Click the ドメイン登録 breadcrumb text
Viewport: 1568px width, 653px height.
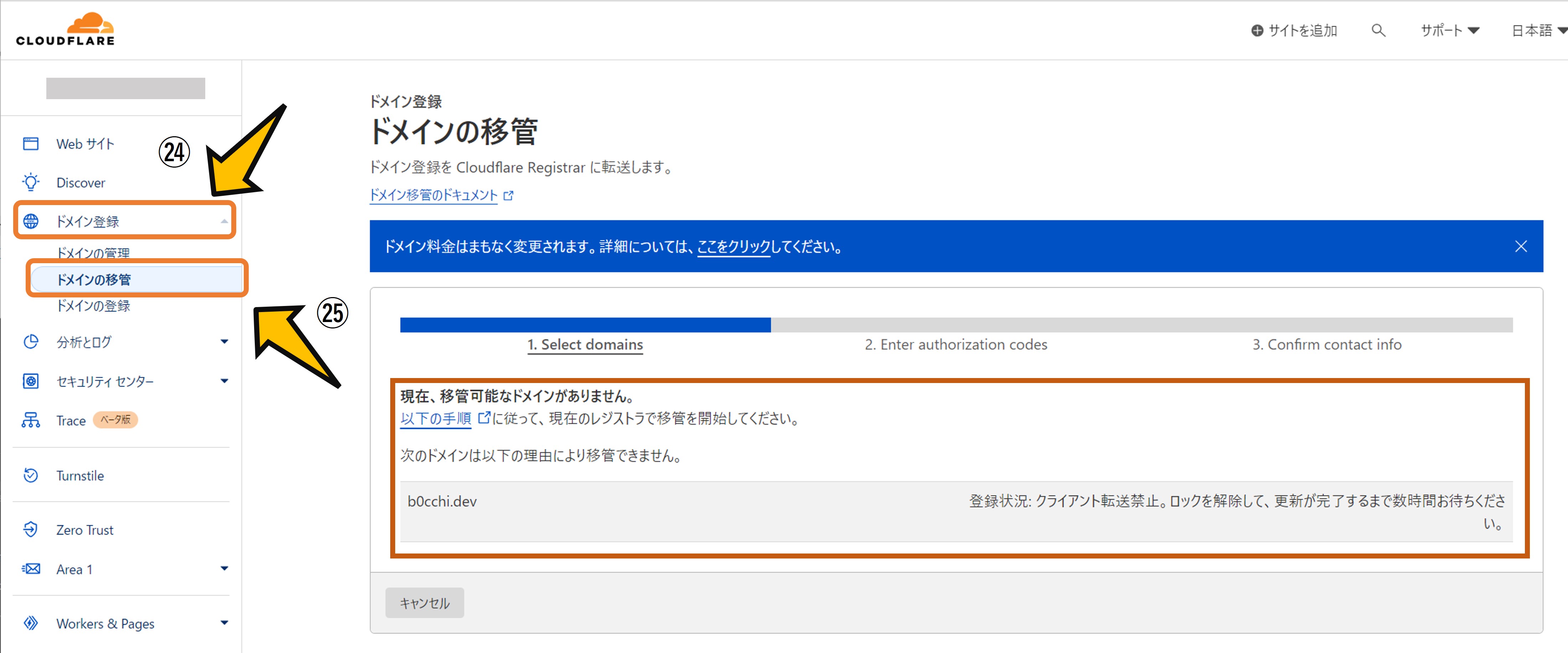click(x=406, y=102)
